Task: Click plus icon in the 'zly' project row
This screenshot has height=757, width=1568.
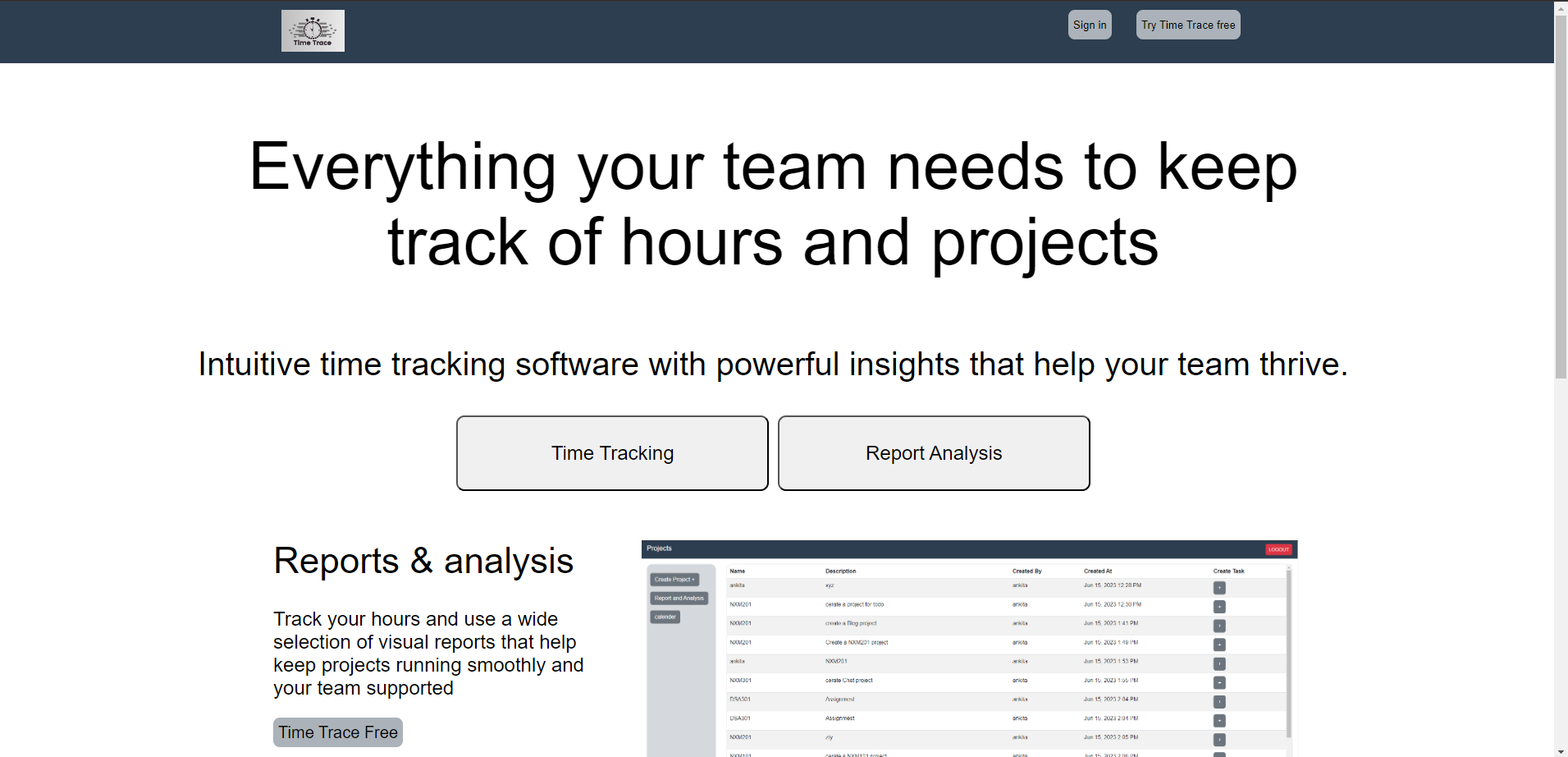Action: (x=1219, y=740)
